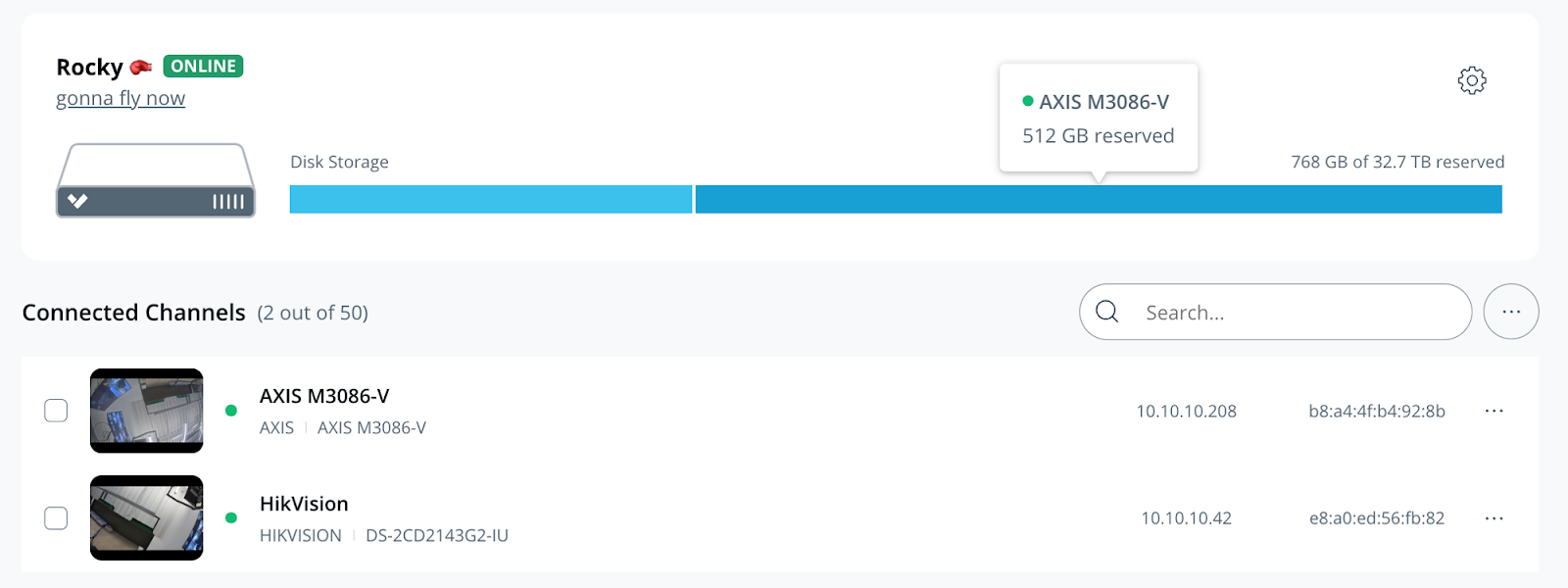Click the HikVision green status dot
This screenshot has height=588, width=1568.
(231, 517)
